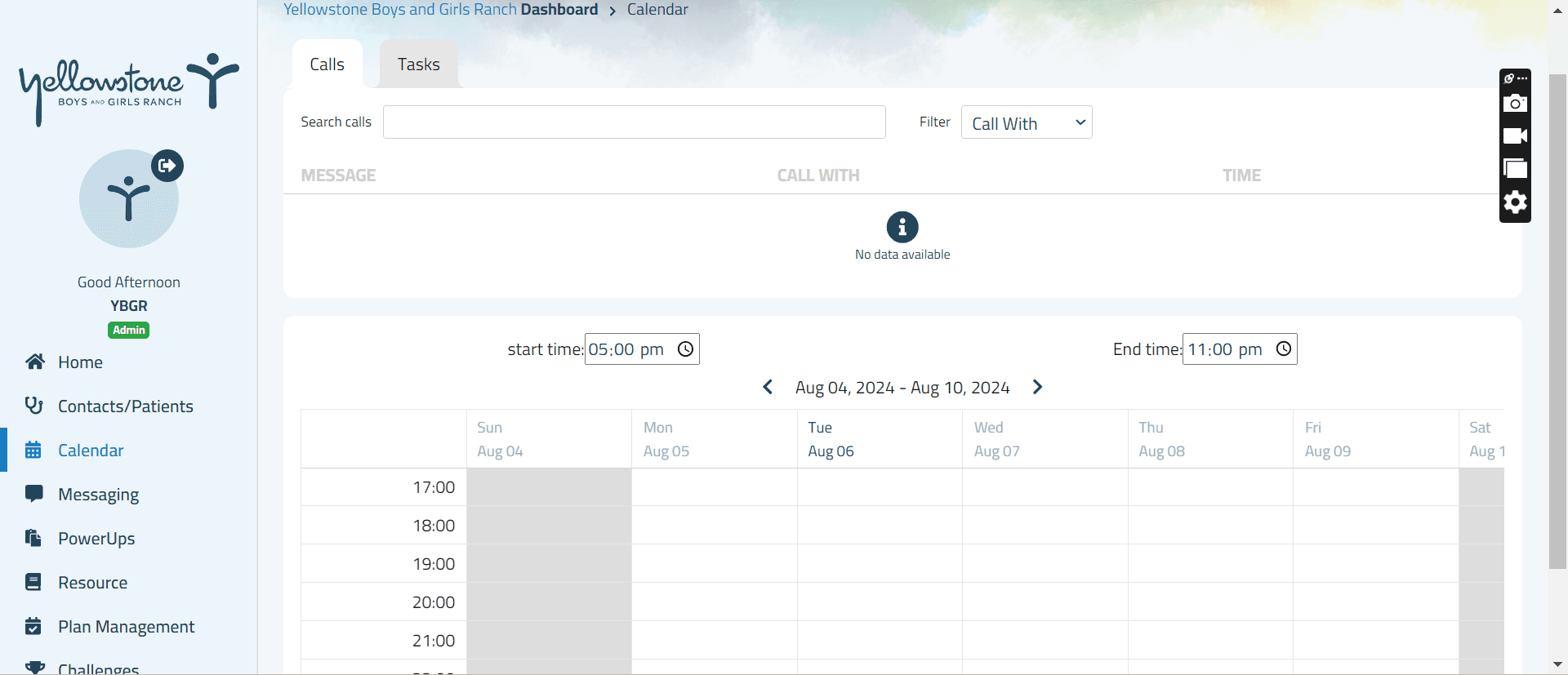1568x675 pixels.
Task: Go to Plan Management page
Action: [x=126, y=627]
